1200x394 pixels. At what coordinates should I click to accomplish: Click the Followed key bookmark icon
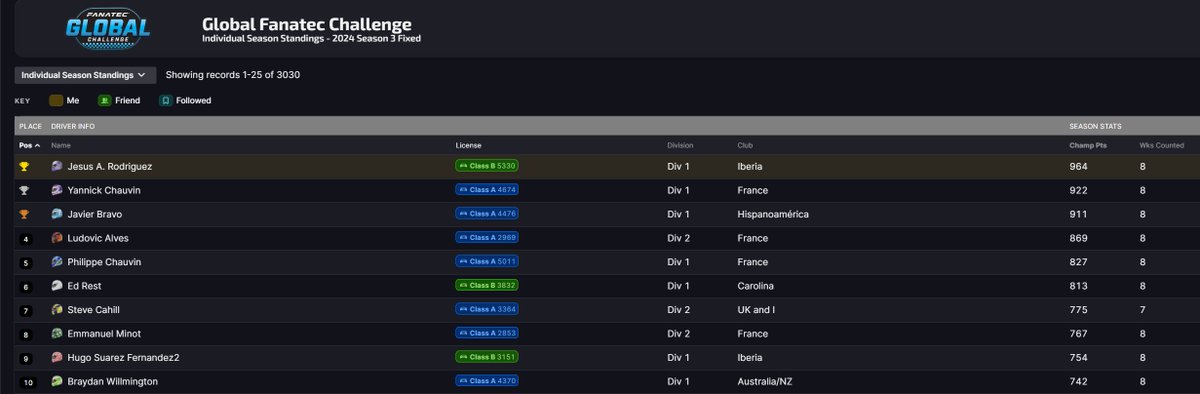[x=165, y=101]
